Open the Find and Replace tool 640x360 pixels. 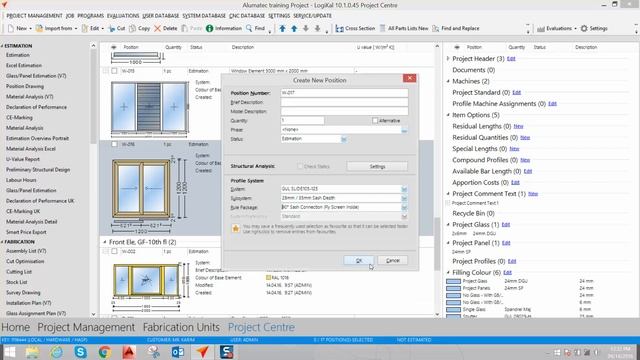[x=456, y=28]
